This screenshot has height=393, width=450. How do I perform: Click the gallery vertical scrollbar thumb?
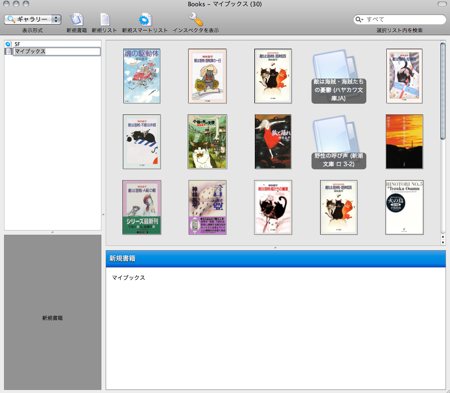443,91
